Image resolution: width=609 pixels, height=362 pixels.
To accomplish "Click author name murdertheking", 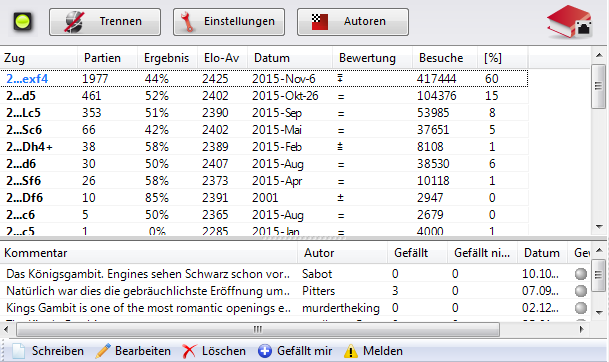I will [341, 308].
